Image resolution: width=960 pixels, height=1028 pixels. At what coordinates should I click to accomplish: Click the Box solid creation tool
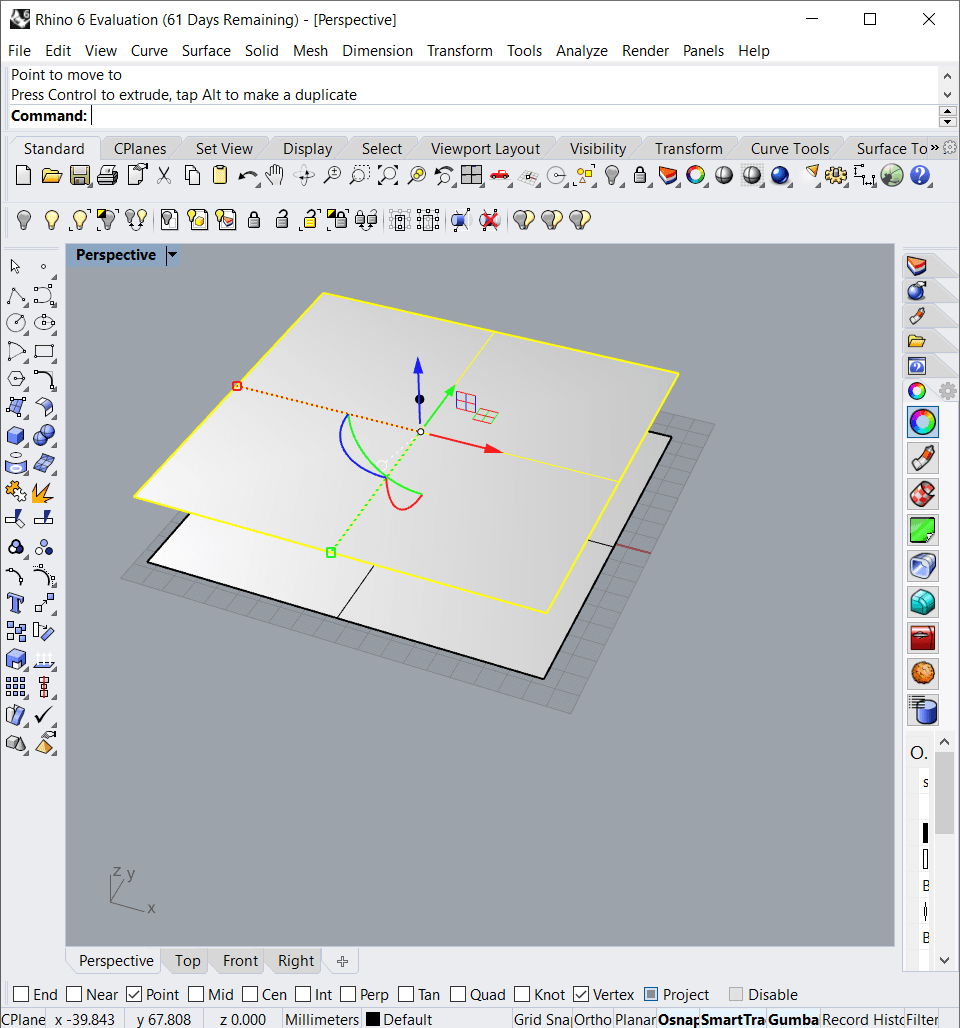(16, 435)
